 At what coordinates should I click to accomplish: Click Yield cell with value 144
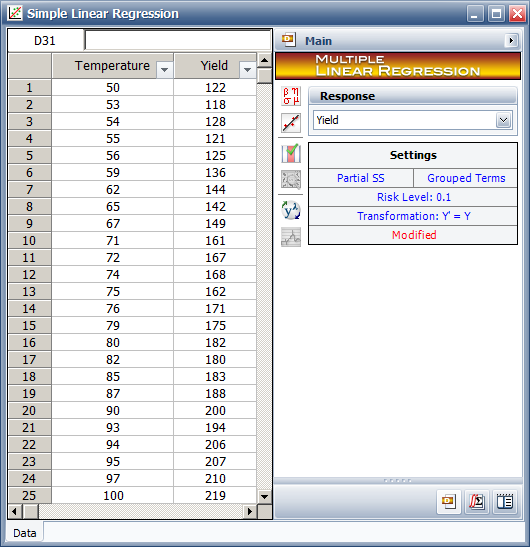pyautogui.click(x=215, y=190)
